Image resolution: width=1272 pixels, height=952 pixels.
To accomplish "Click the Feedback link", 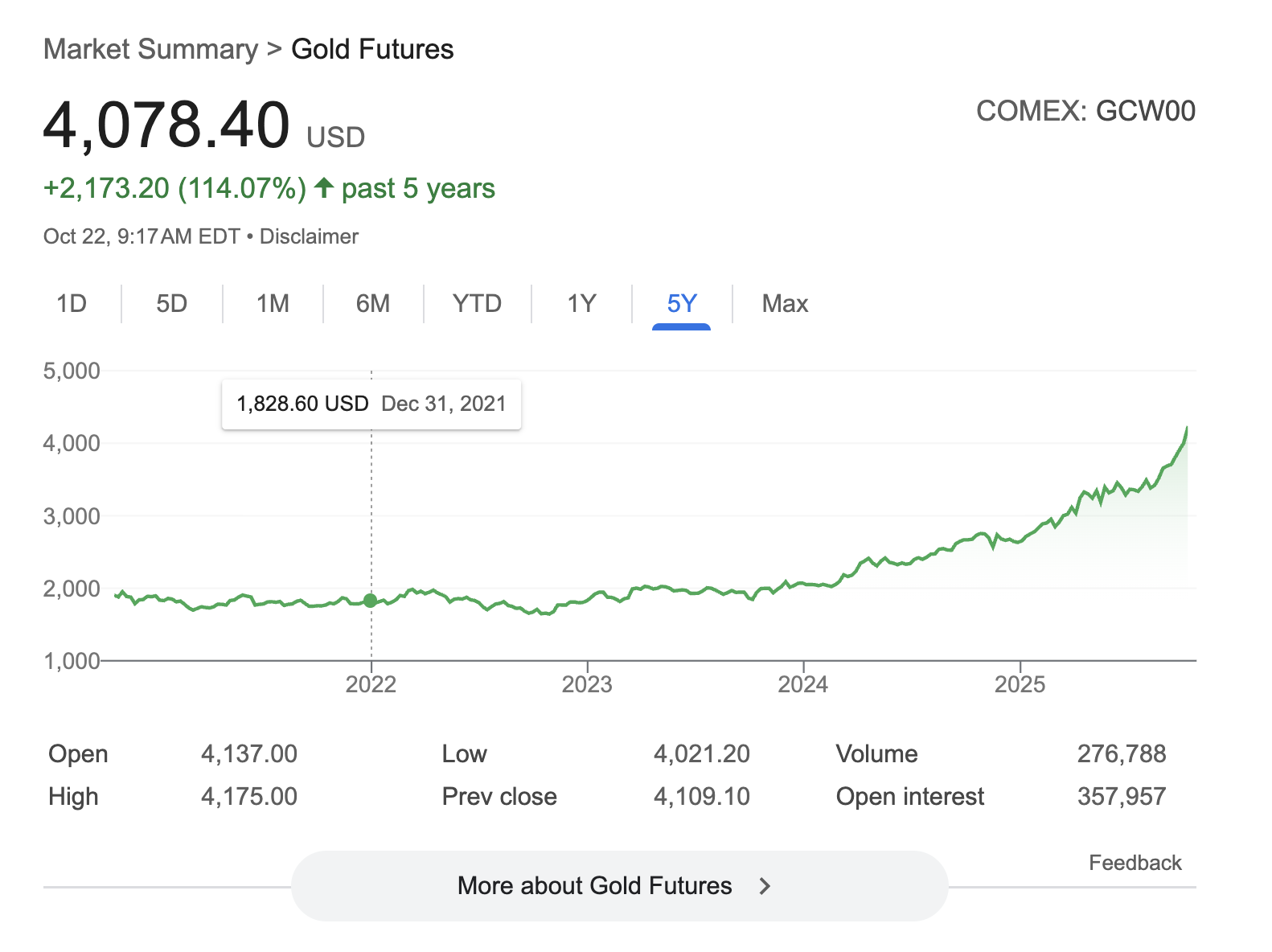I will pyautogui.click(x=1135, y=863).
